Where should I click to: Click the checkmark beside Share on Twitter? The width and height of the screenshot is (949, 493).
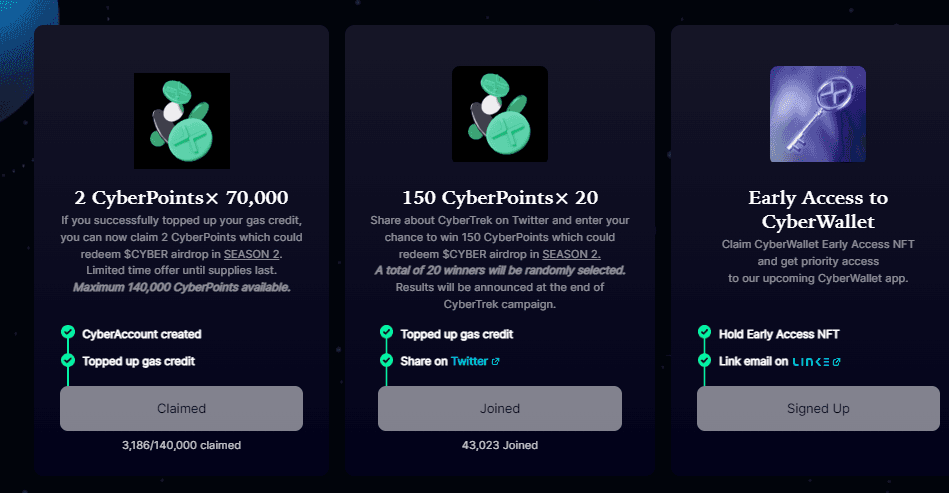point(385,360)
